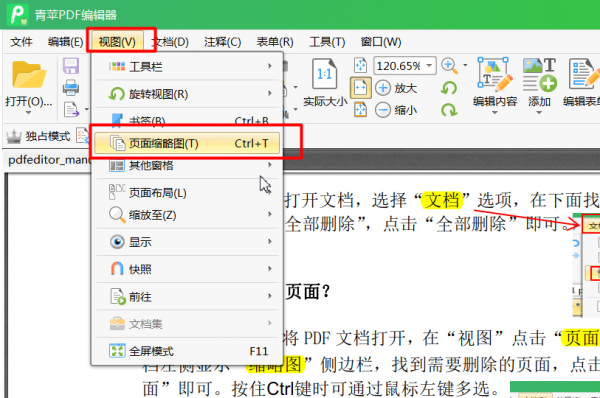This screenshot has height=398, width=600.
Task: Click the highlighted fit width icon
Action: 360,88
